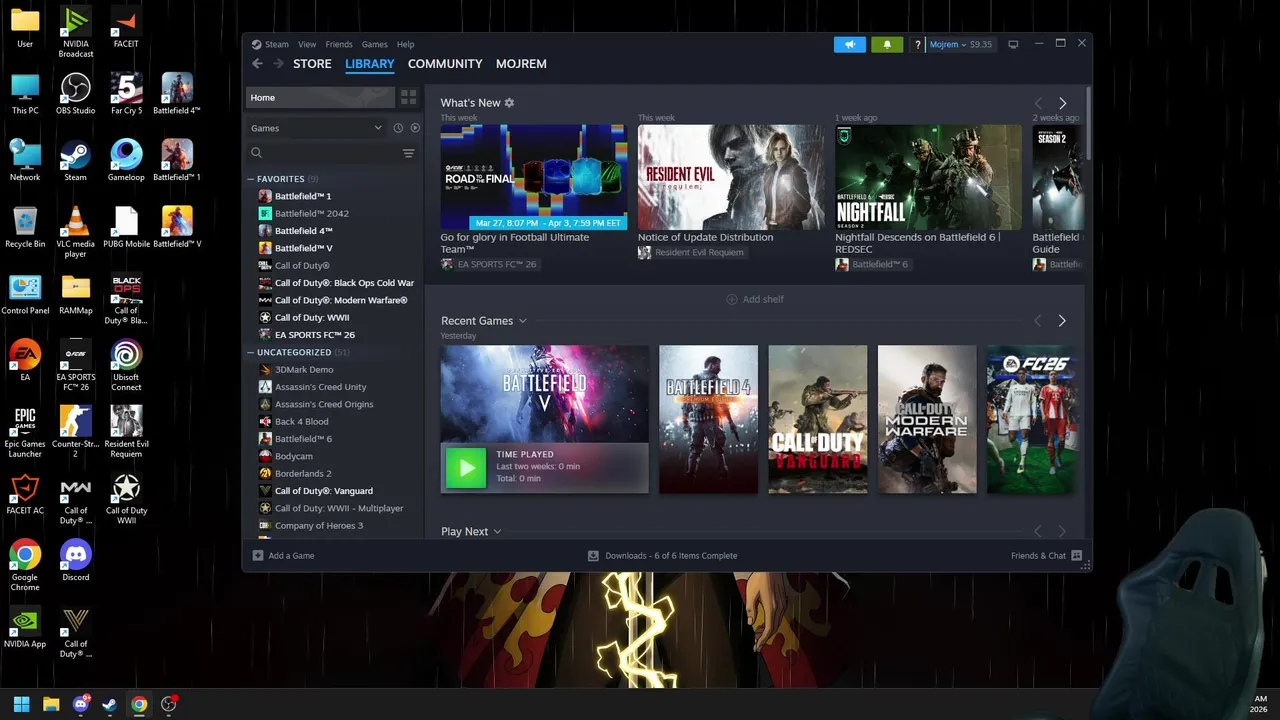
Task: Open the Resident Evil Requiem news thumbnail
Action: tap(732, 177)
